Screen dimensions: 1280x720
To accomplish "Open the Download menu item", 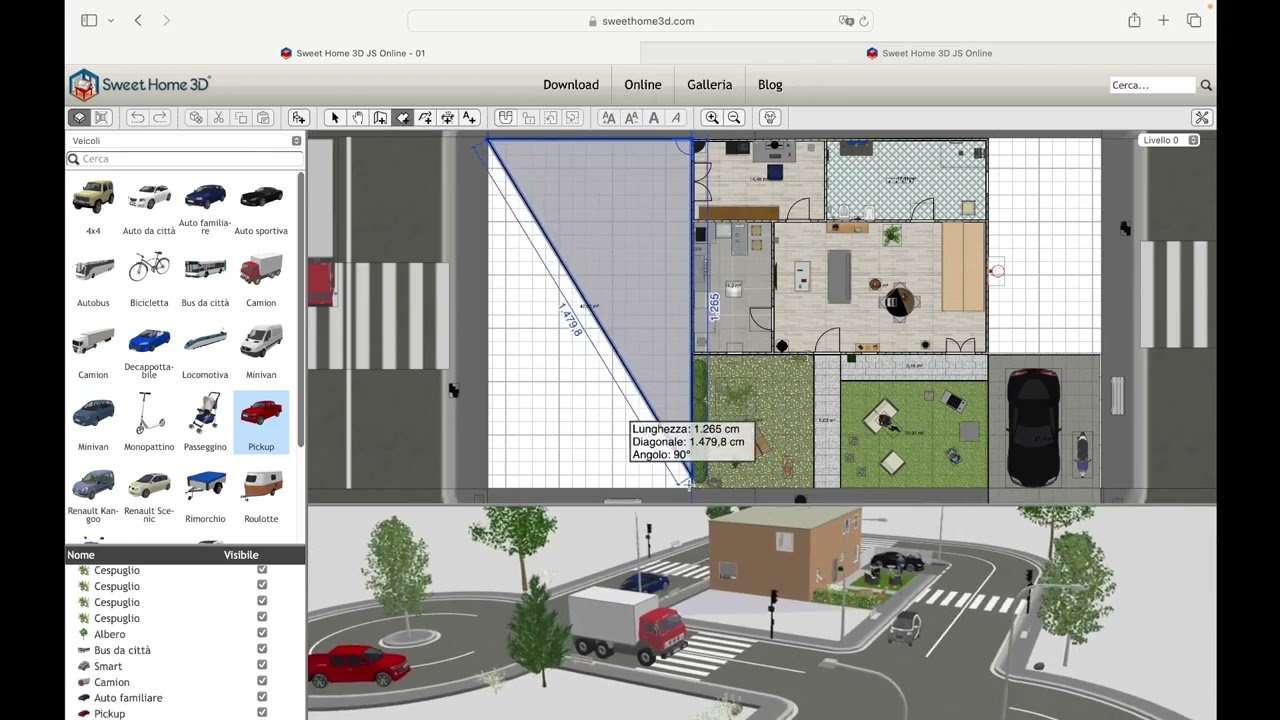I will [571, 85].
